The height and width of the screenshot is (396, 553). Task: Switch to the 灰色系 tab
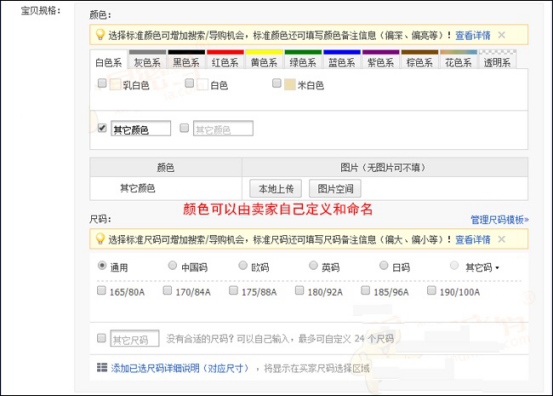pos(147,60)
